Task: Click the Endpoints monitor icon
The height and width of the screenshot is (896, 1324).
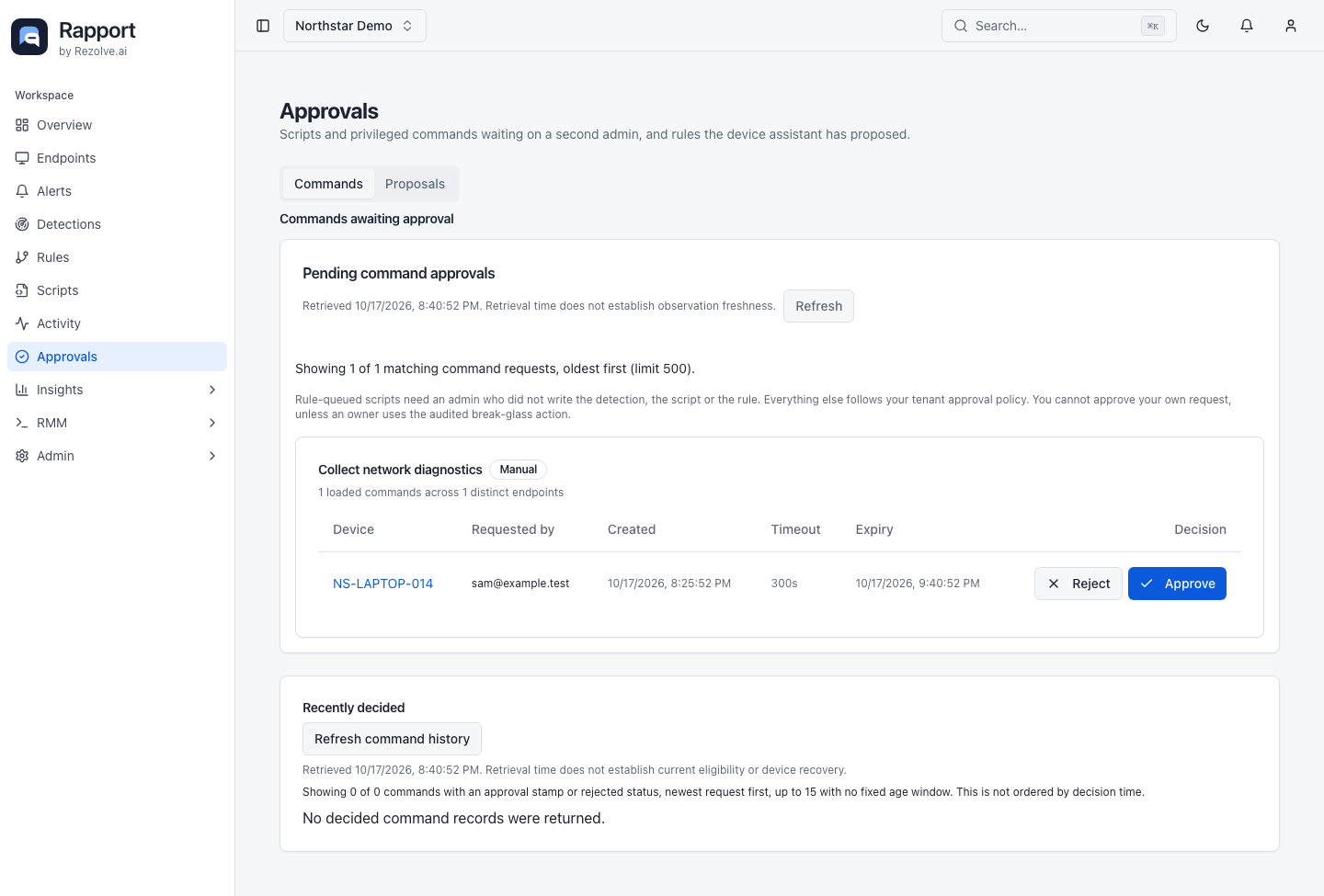Action: tap(22, 158)
